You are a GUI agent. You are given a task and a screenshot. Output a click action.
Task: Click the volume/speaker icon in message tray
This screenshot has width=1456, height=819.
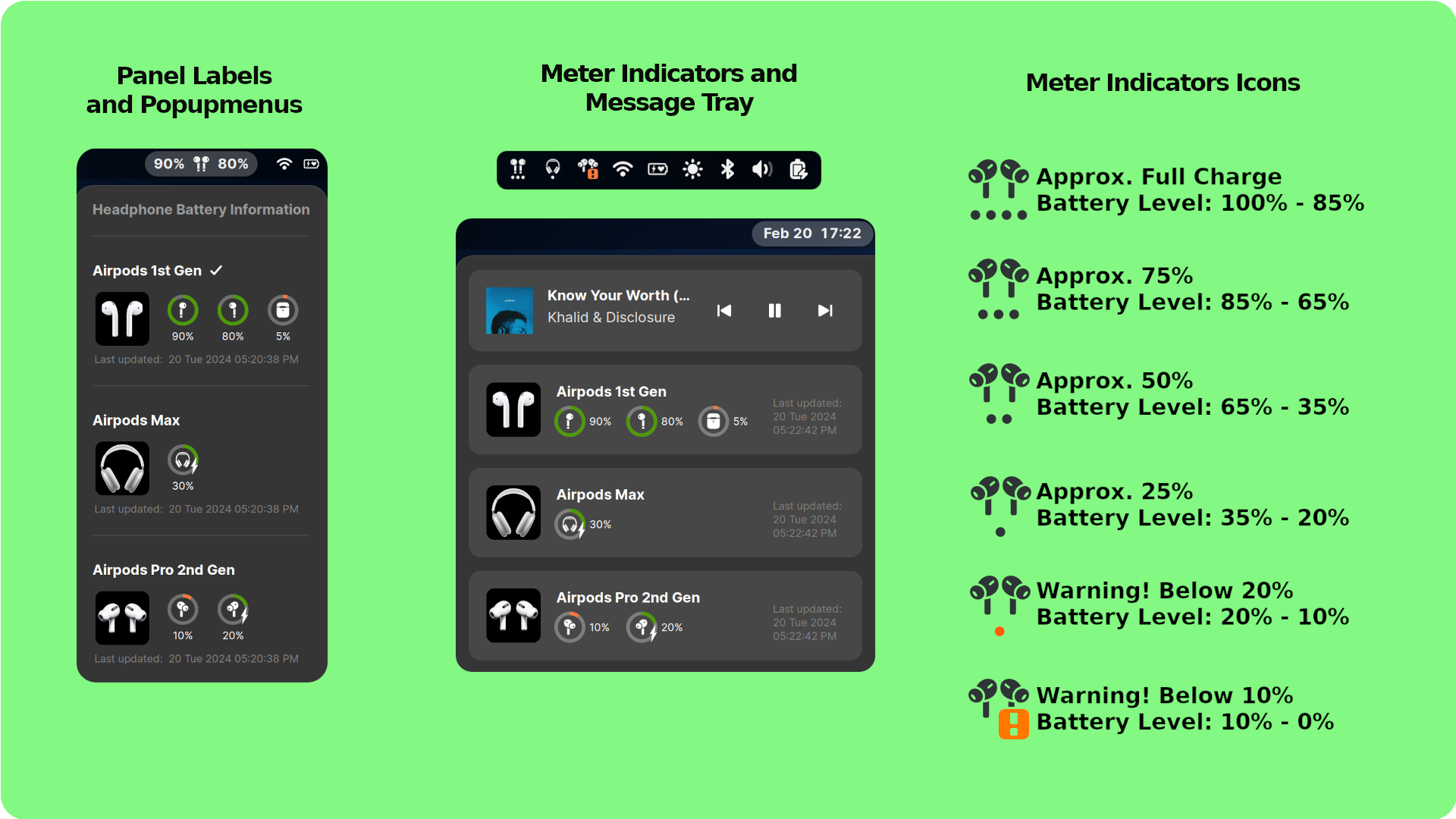tap(762, 169)
